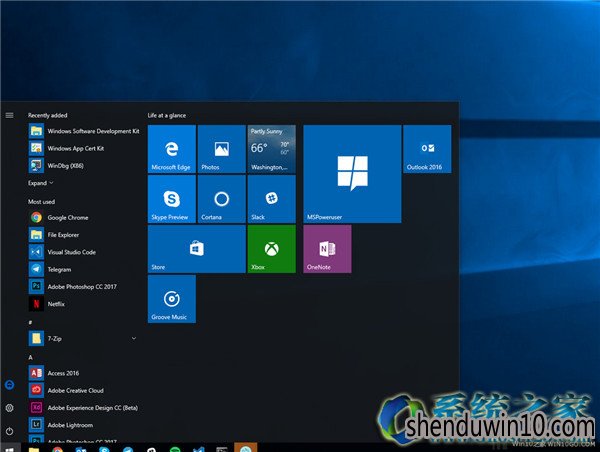Click the hamburger menu icon in Start
The width and height of the screenshot is (600, 452).
[10, 115]
